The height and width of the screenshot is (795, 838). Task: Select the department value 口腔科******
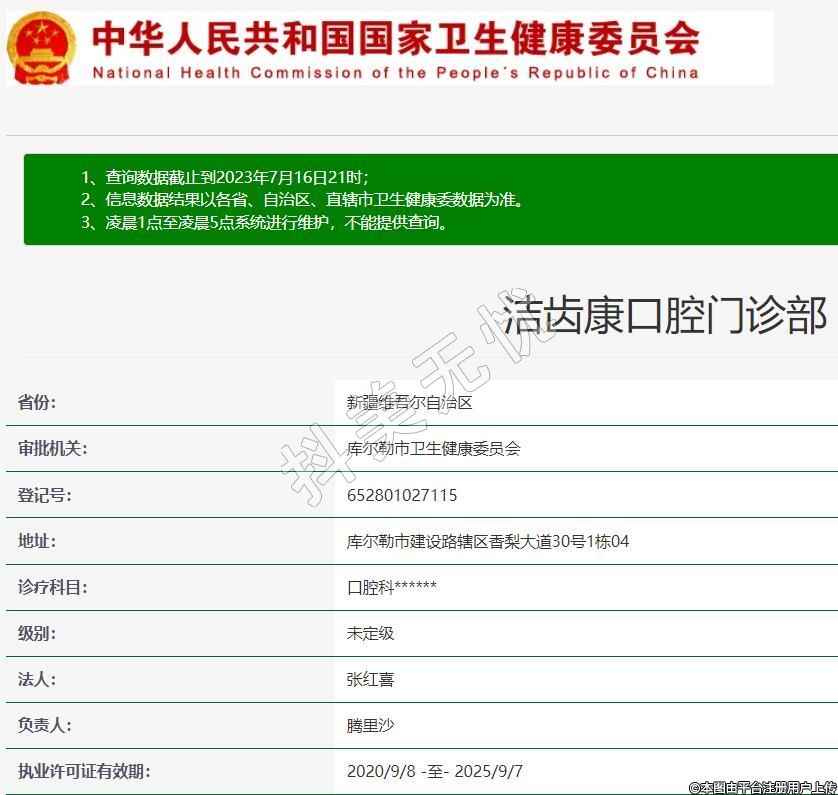[x=392, y=587]
